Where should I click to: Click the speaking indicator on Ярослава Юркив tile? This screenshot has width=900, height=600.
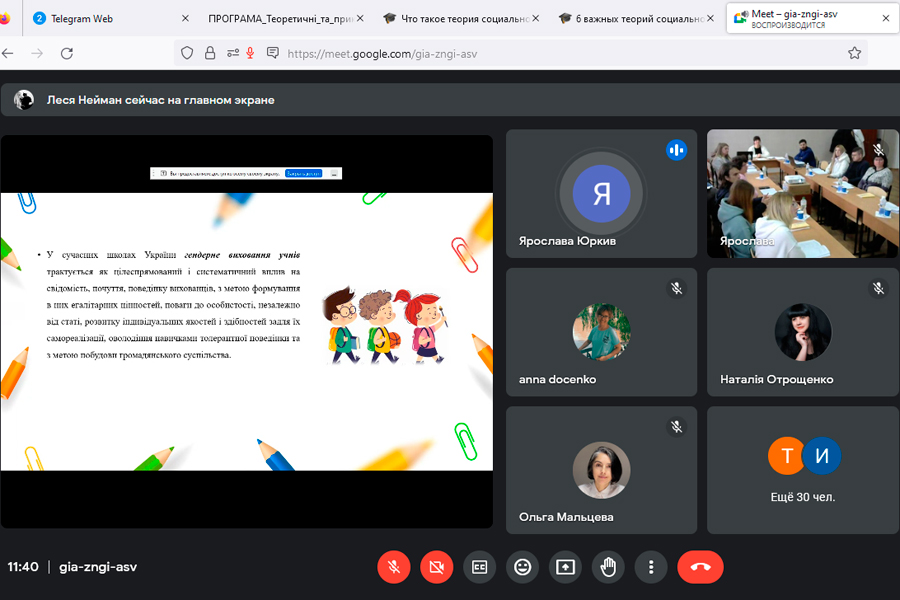tap(676, 150)
